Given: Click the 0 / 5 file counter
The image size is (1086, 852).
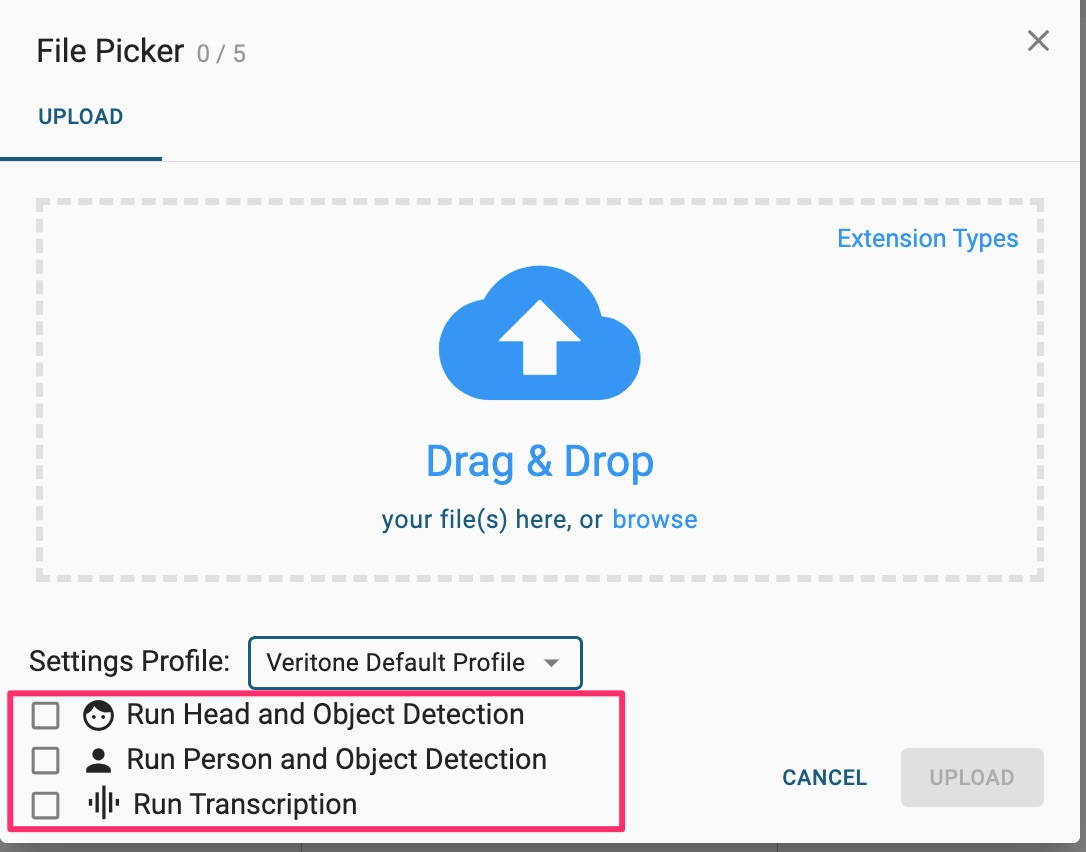Looking at the screenshot, I should [221, 54].
